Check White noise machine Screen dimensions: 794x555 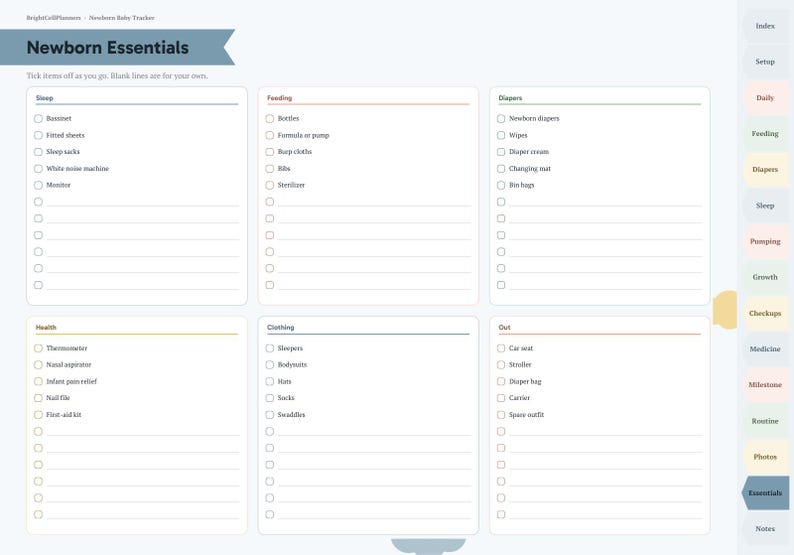[x=38, y=169]
